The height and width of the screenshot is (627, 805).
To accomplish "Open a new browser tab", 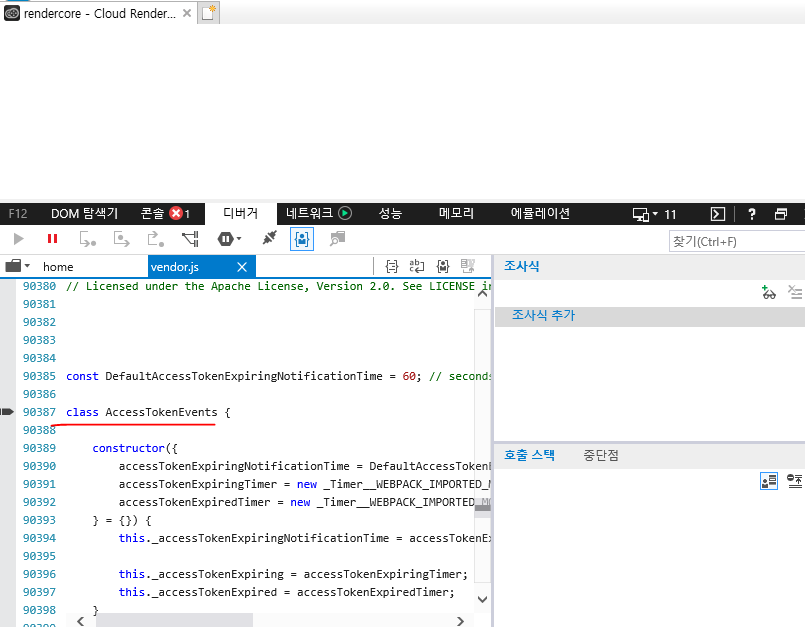I will click(208, 12).
